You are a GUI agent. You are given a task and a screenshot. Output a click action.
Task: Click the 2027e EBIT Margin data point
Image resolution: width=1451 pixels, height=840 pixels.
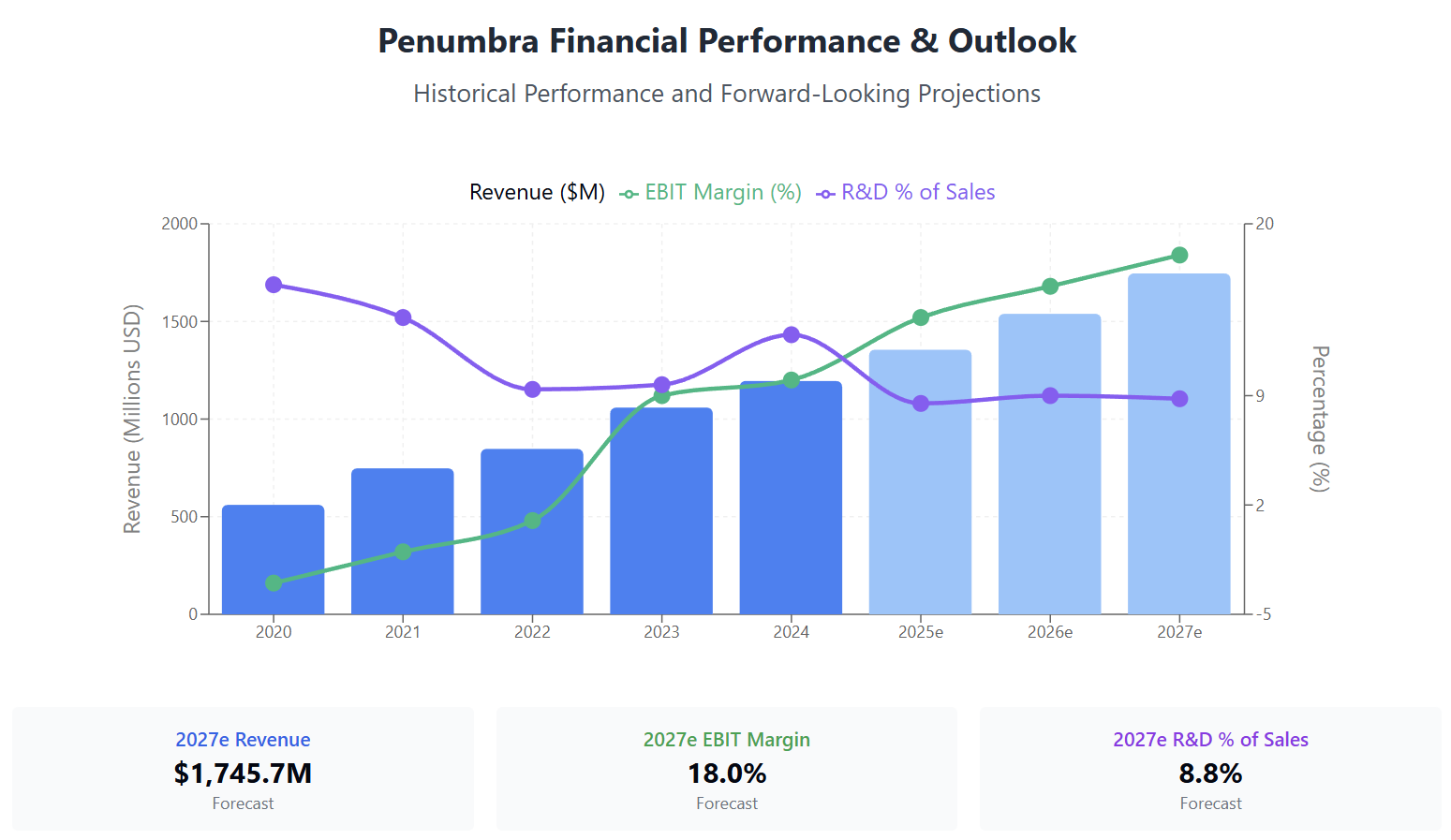coord(1179,256)
